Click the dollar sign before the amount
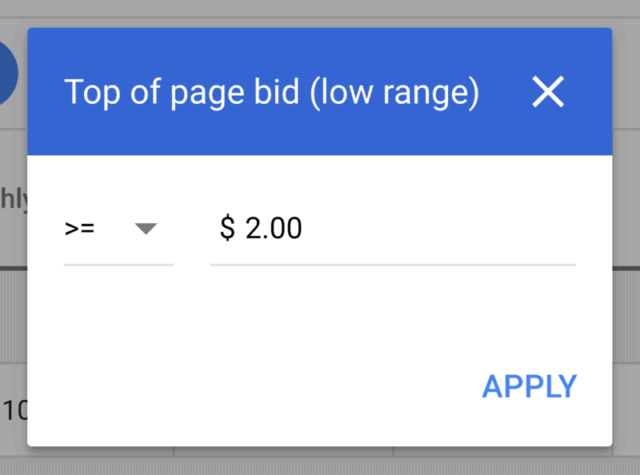The height and width of the screenshot is (475, 640). (227, 228)
